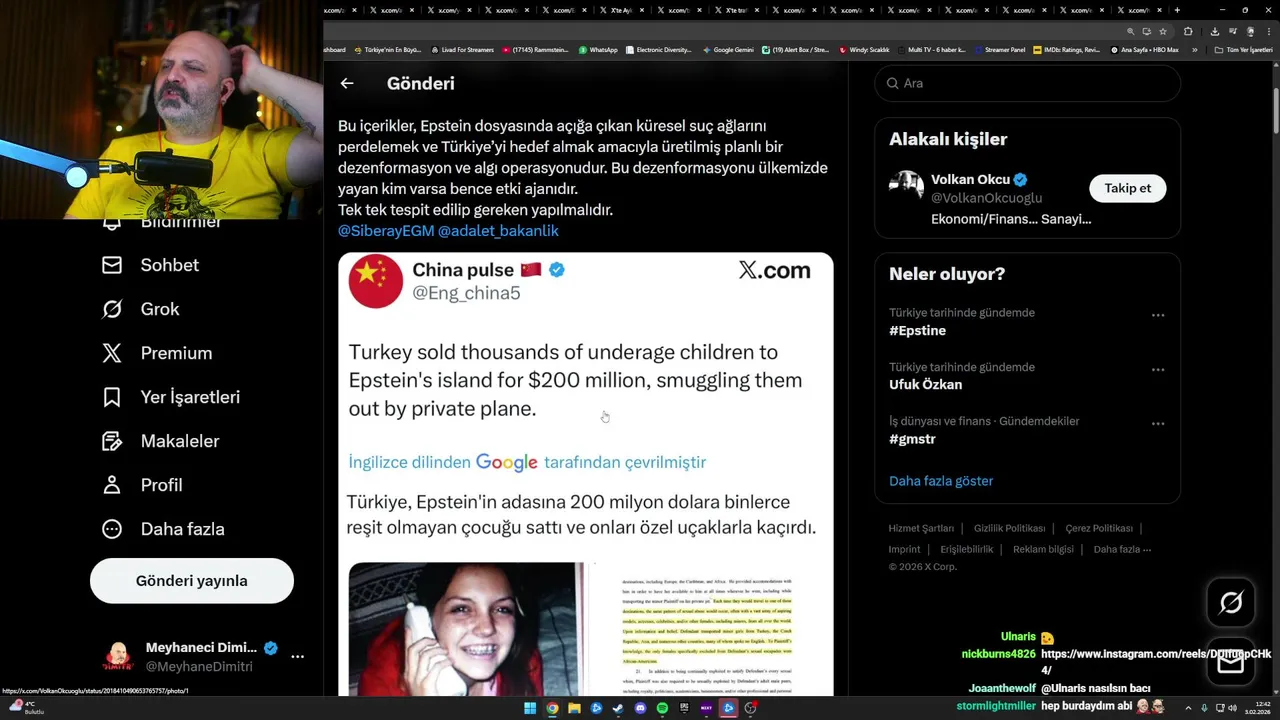The image size is (1280, 720).
Task: Open @adalet_bakanlik mention link
Action: pyautogui.click(x=498, y=231)
